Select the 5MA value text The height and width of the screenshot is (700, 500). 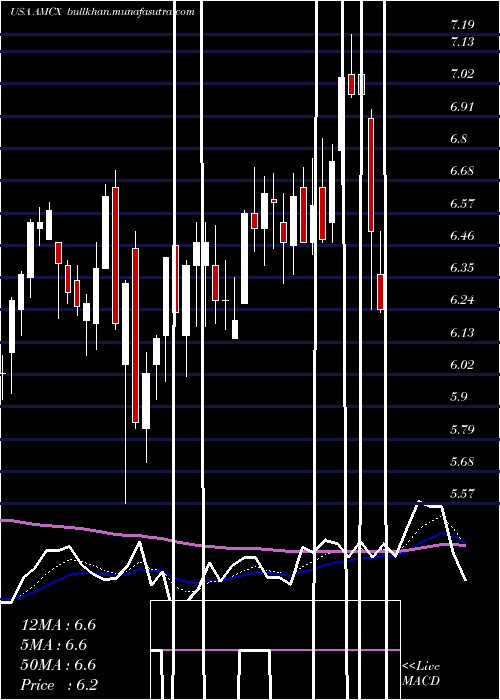point(54,645)
